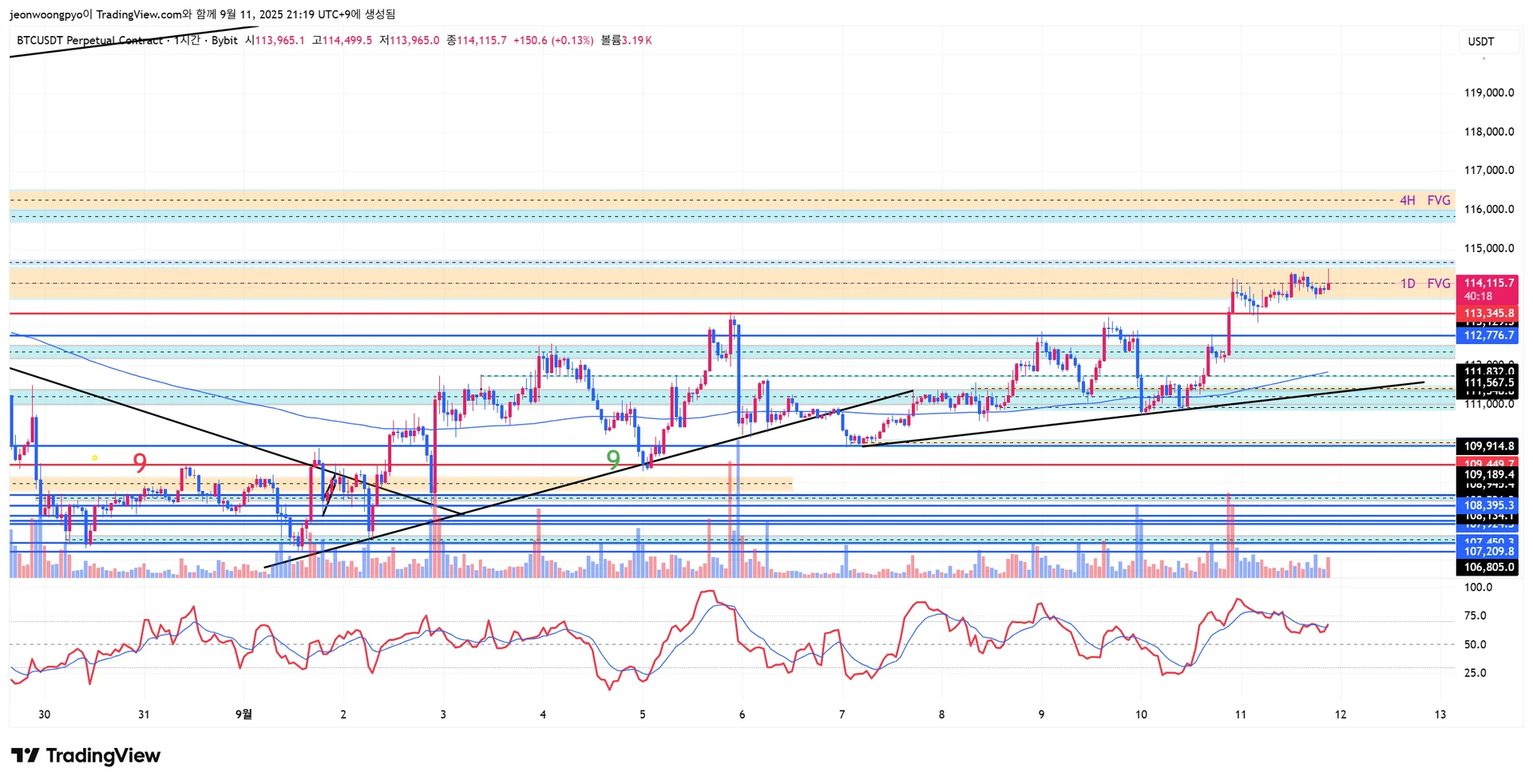Click the TradingView logo at bottom left
Viewport: 1533px width, 784px height.
tap(85, 755)
